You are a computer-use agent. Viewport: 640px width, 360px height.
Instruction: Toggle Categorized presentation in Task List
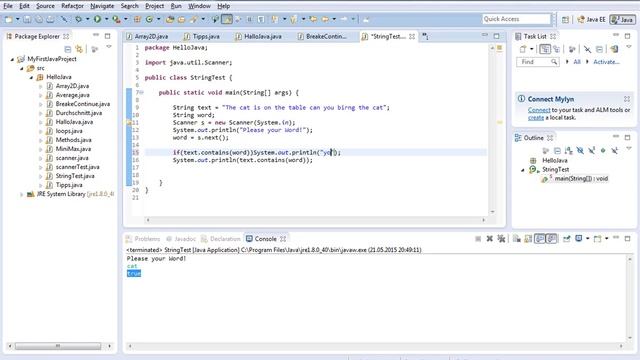point(544,49)
